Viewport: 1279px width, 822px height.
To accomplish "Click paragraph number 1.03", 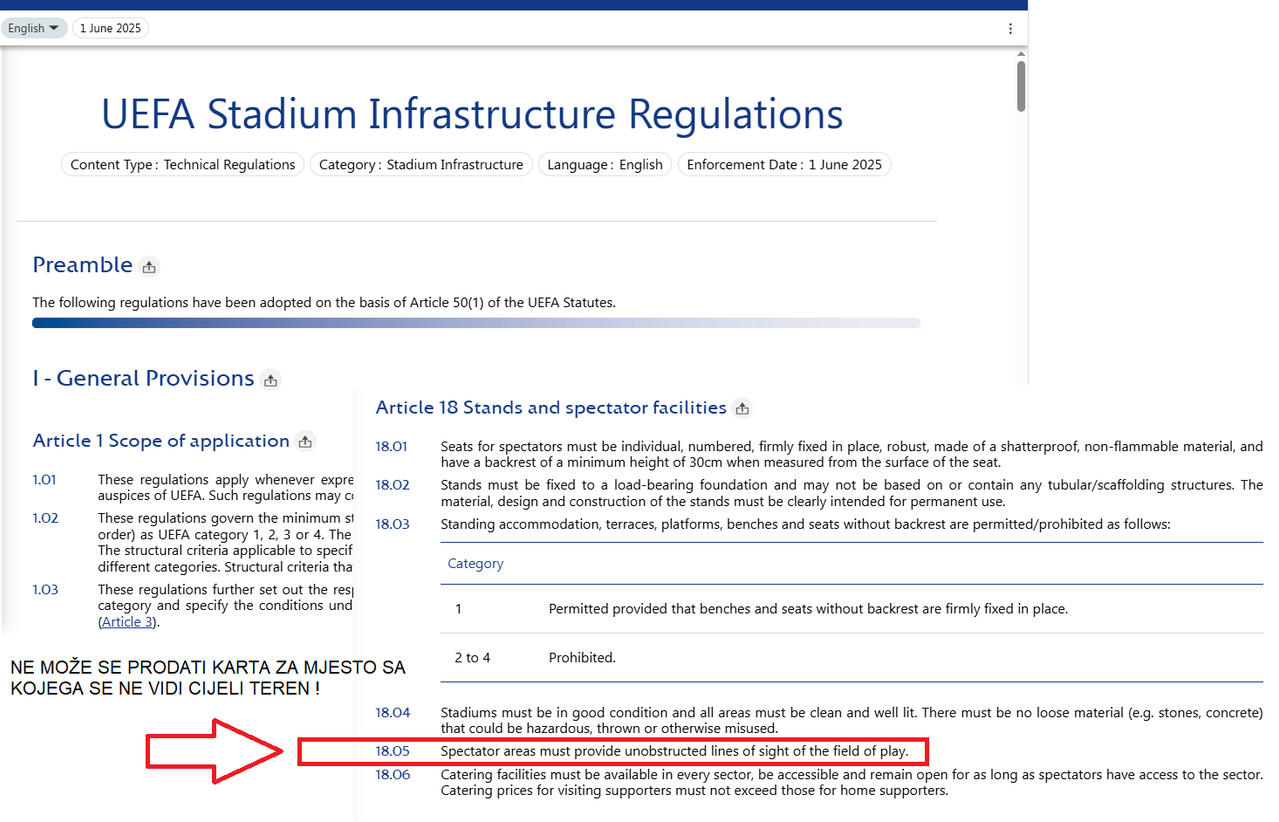I will [x=45, y=590].
